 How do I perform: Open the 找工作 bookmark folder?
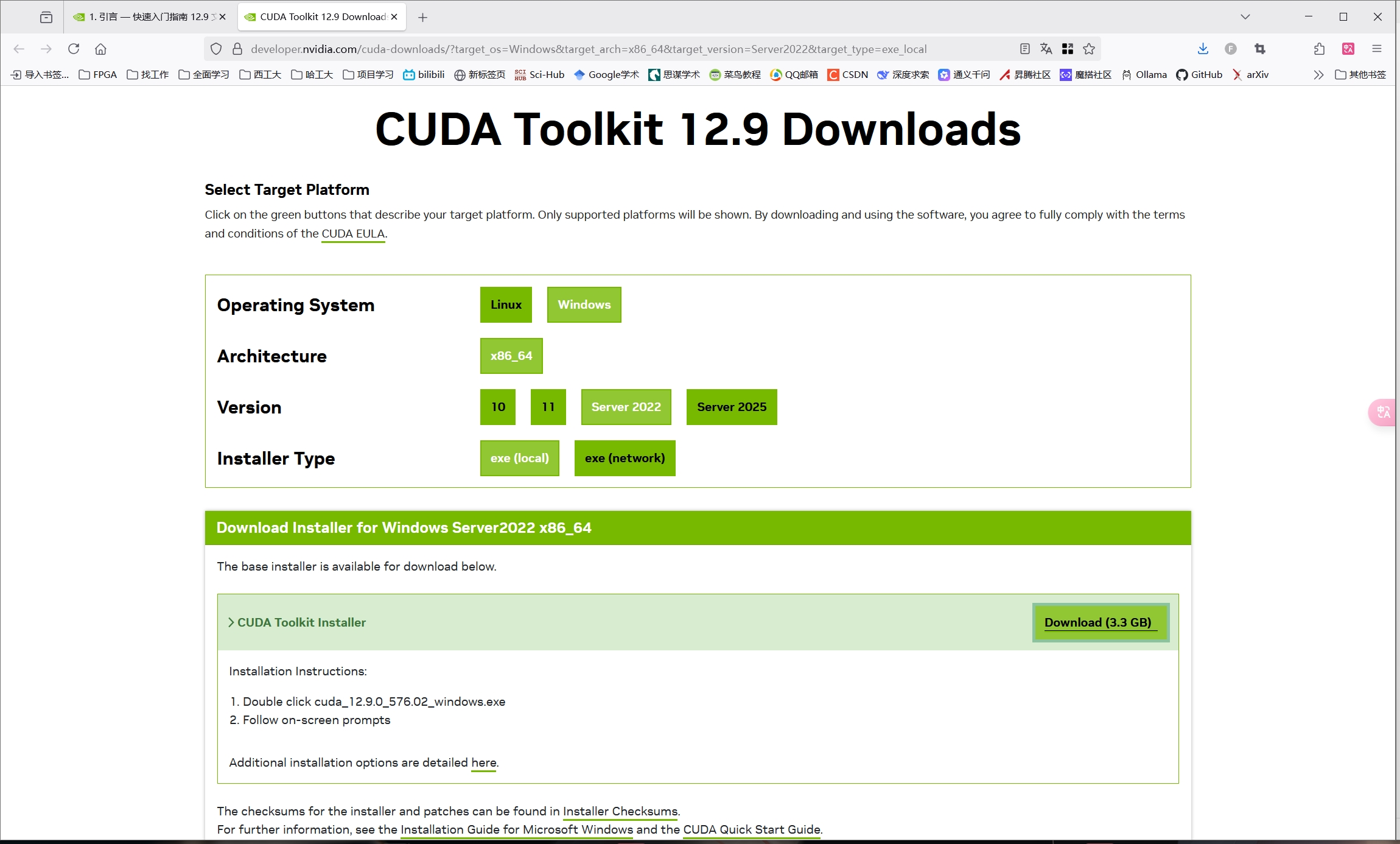147,75
